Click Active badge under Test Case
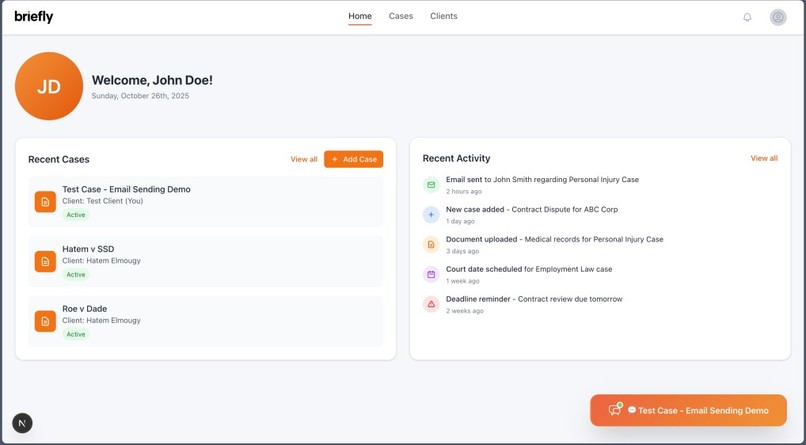The image size is (806, 445). coord(76,215)
